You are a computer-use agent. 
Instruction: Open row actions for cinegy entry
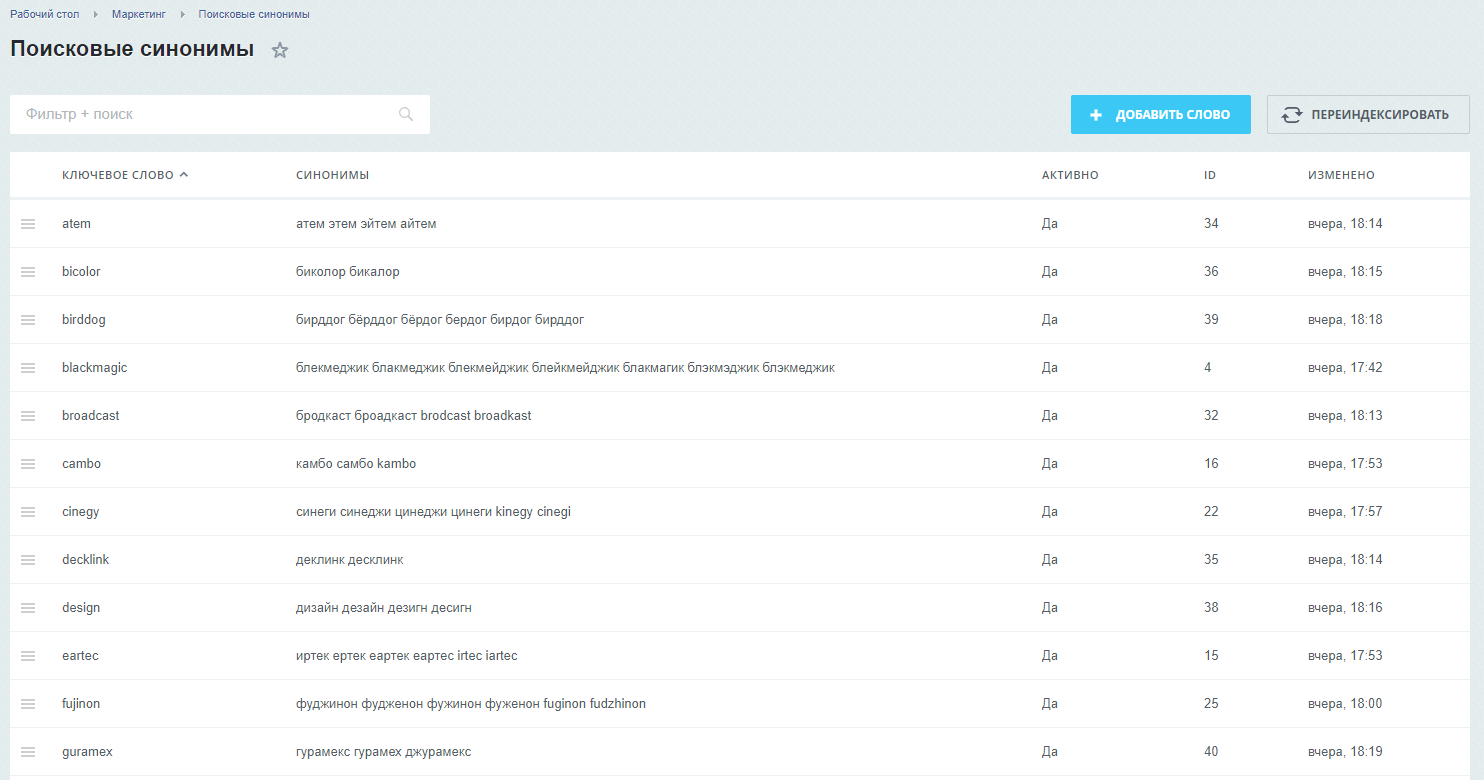(x=28, y=512)
